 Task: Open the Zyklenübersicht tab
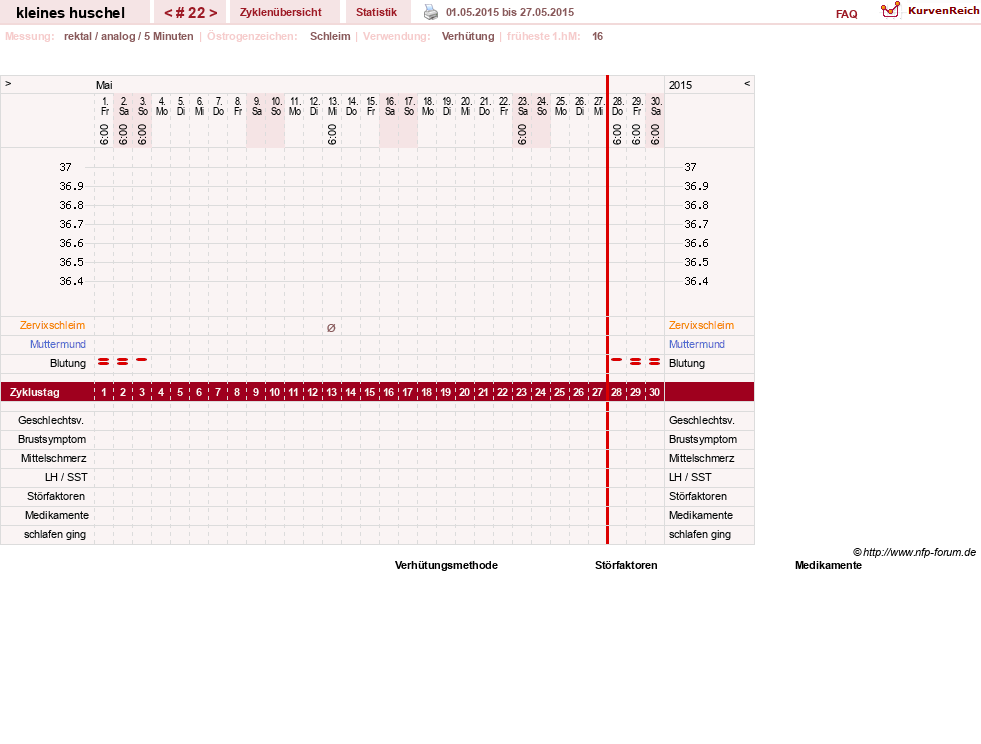coord(280,12)
